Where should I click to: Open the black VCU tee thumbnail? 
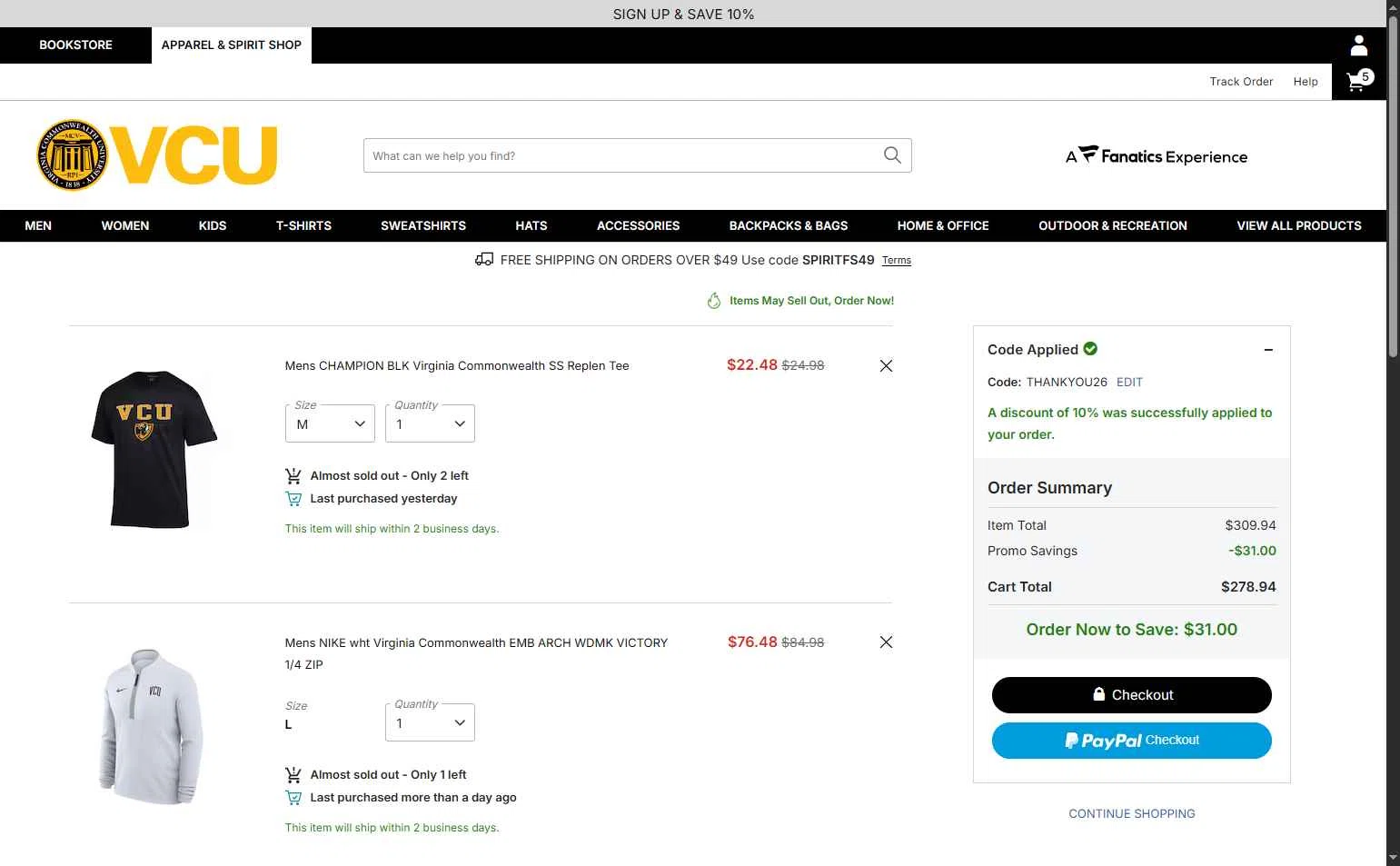tap(154, 449)
